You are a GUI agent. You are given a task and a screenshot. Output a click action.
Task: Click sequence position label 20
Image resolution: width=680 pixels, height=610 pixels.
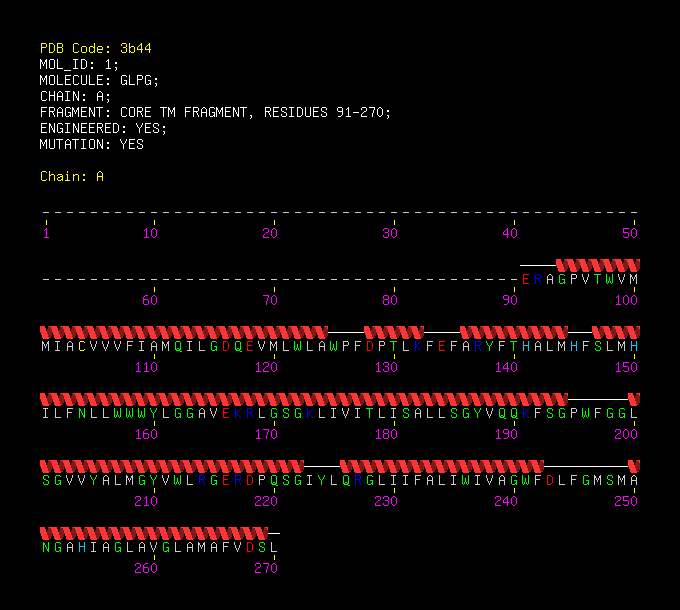click(x=270, y=233)
